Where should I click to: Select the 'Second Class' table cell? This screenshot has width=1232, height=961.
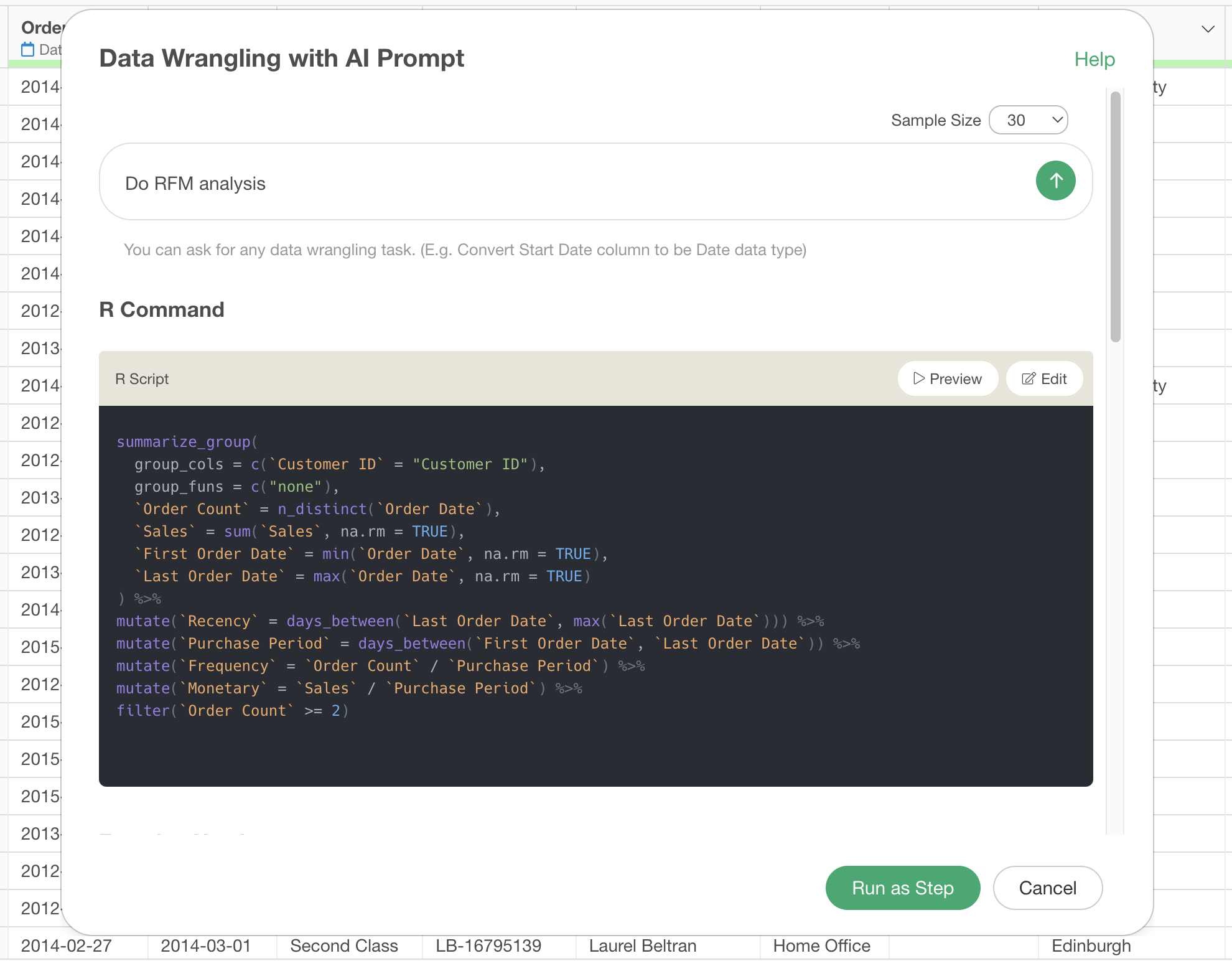point(344,946)
